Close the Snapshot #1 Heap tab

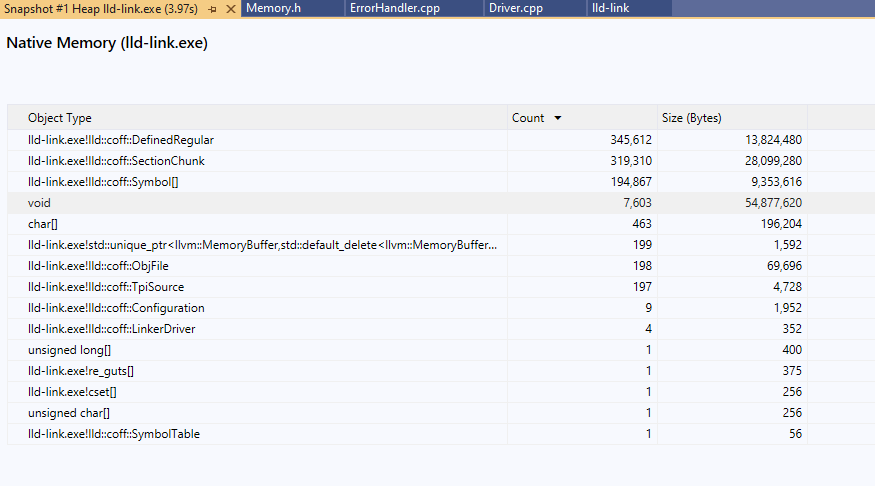click(230, 9)
